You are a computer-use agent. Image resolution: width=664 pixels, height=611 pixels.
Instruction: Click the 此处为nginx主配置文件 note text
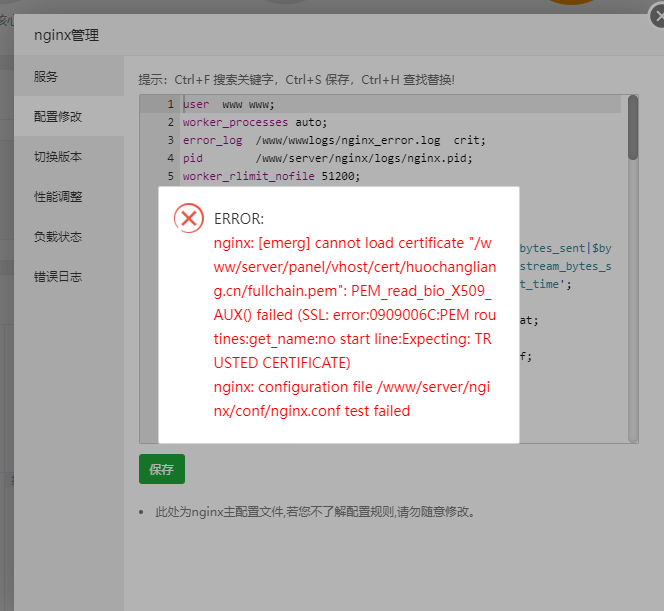click(x=315, y=512)
